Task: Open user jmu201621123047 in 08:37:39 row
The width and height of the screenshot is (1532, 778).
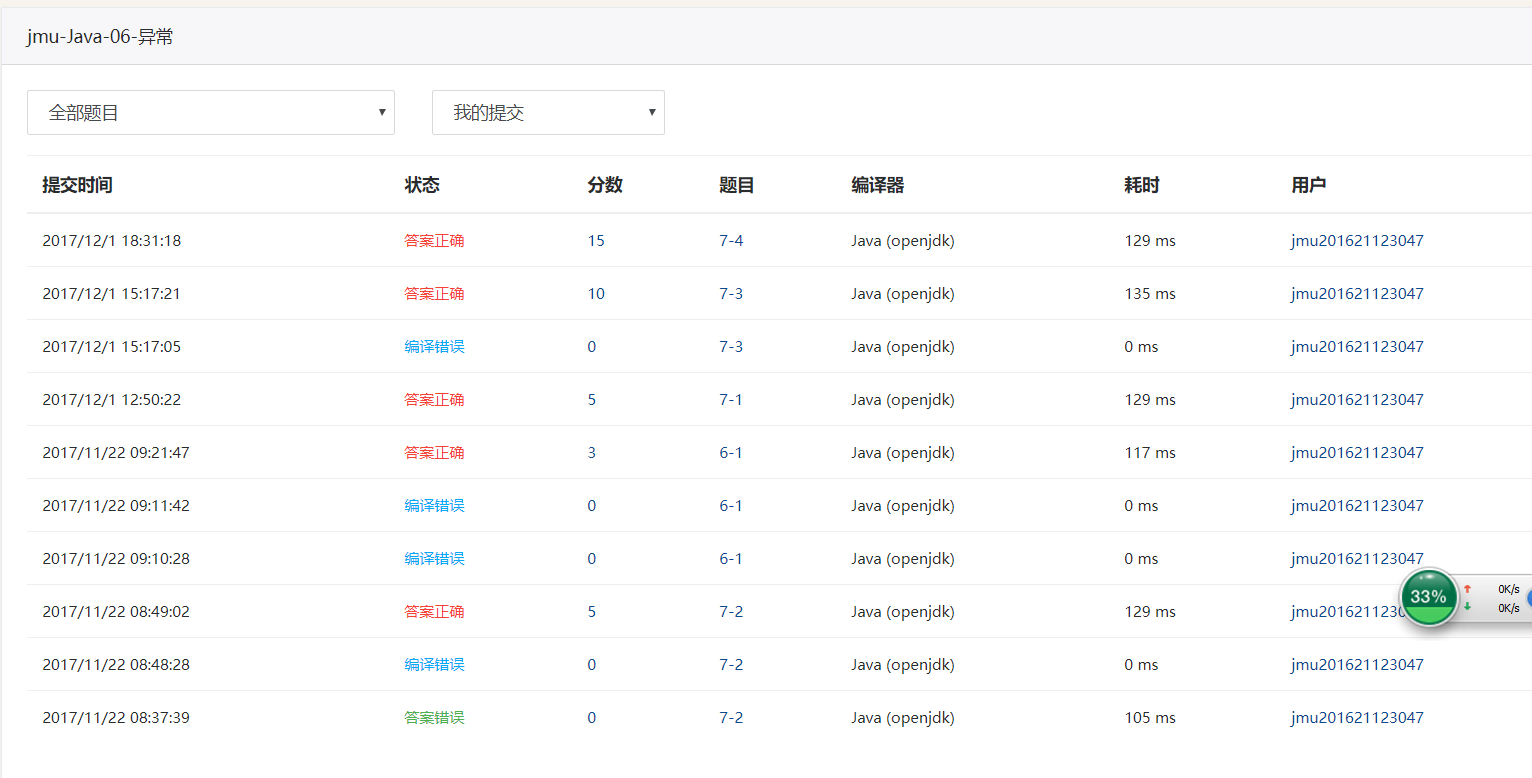Action: [1357, 718]
